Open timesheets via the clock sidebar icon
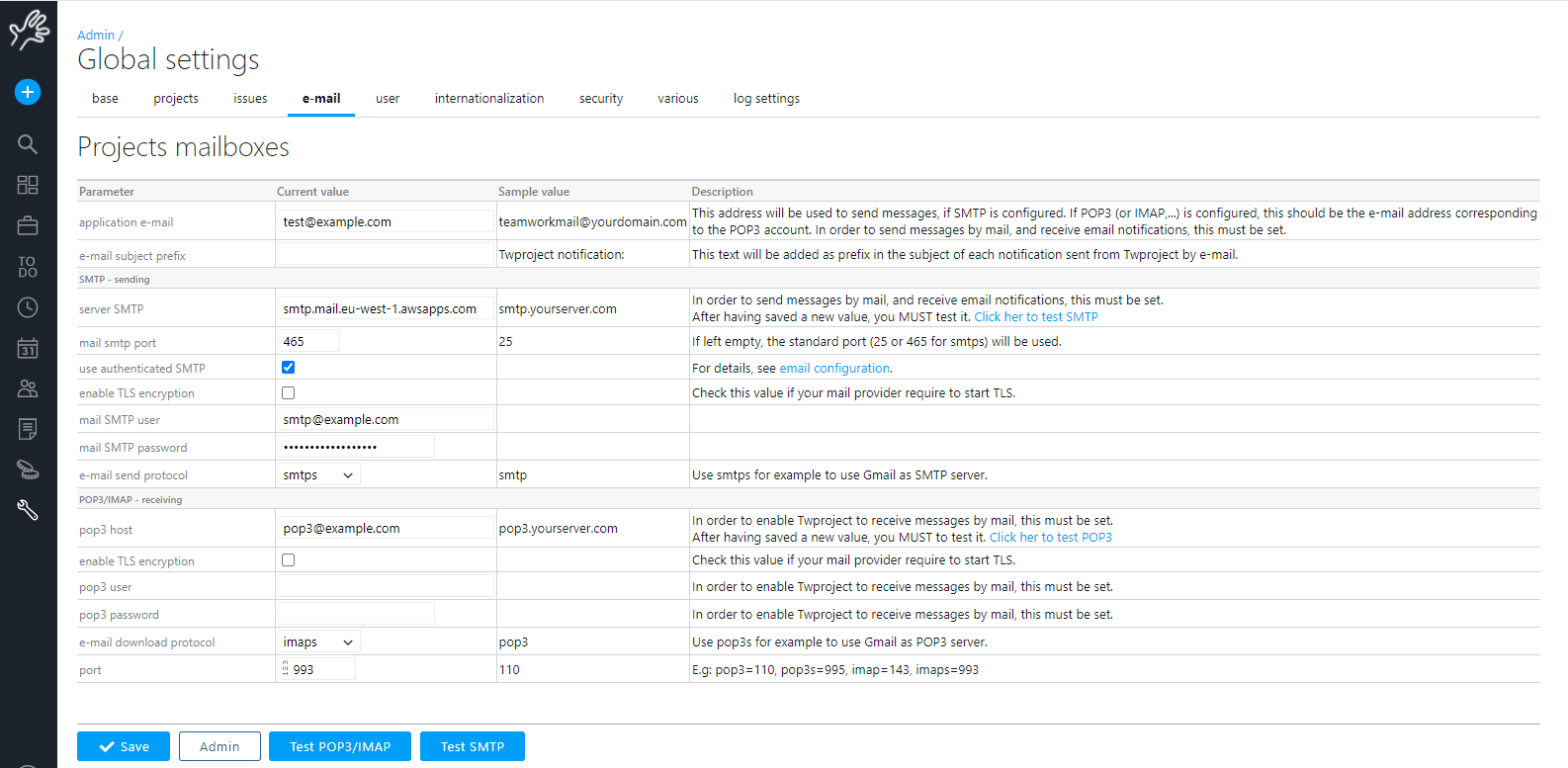The height and width of the screenshot is (768, 1568). point(28,307)
